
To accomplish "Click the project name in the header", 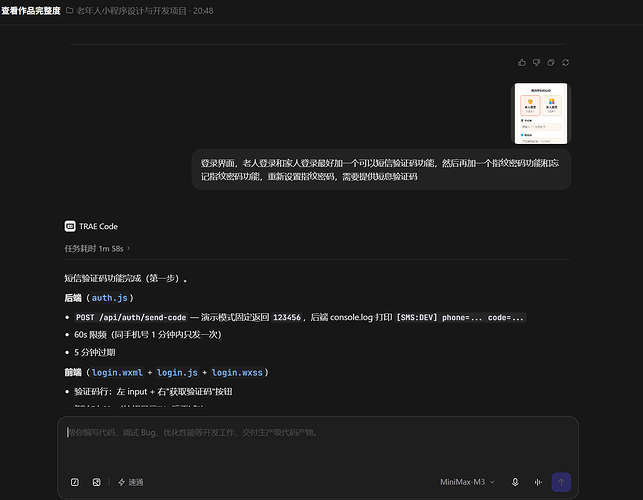I will (x=131, y=11).
